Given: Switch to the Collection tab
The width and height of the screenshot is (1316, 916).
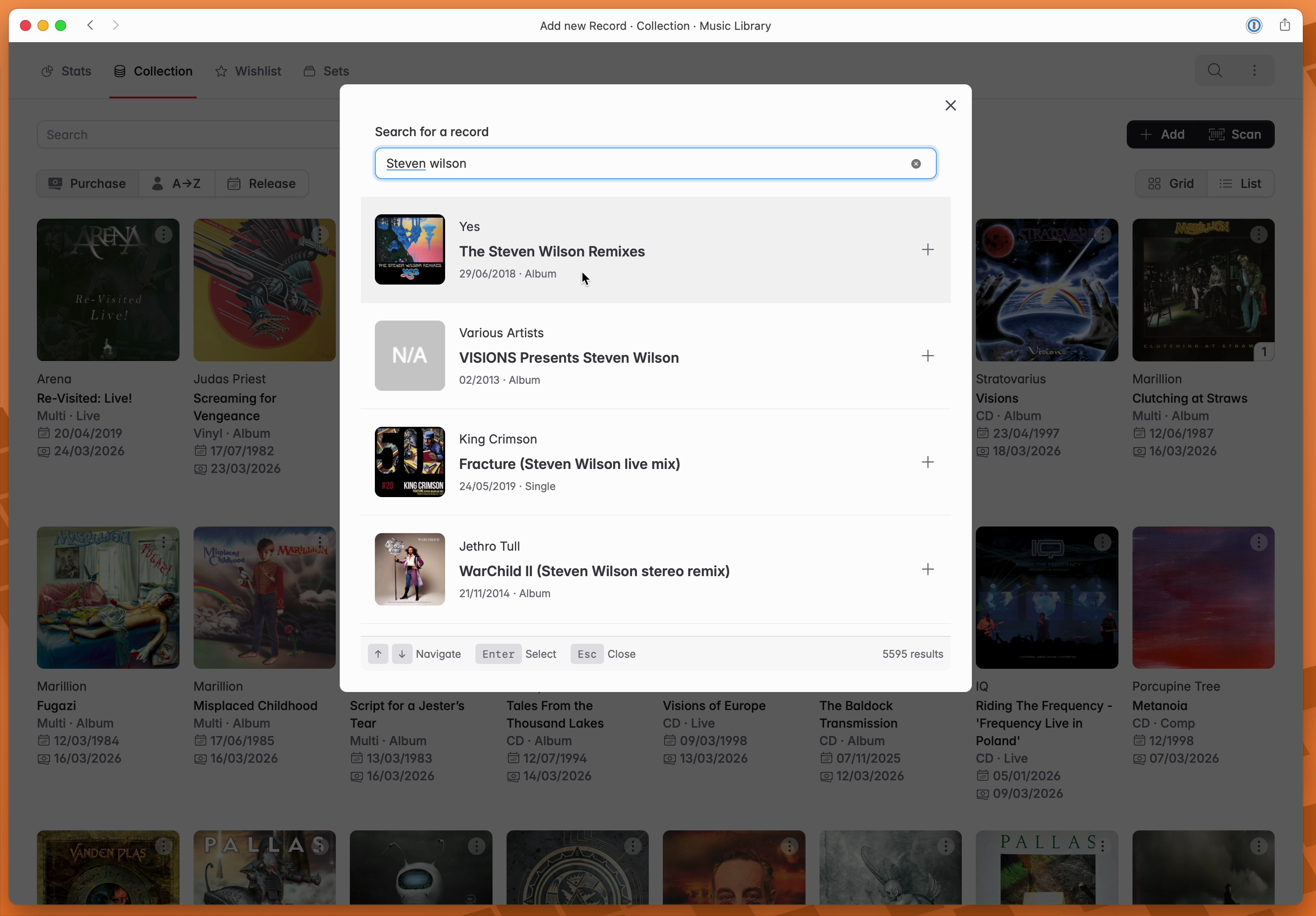Looking at the screenshot, I should click(x=153, y=71).
